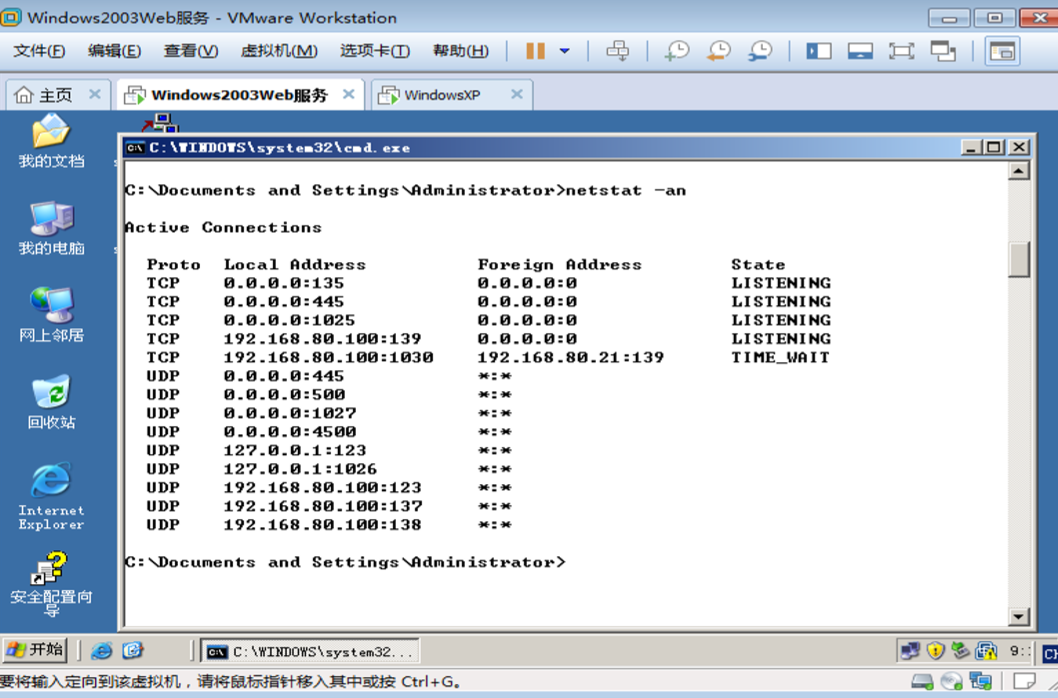Close the WindowsXP tab
Image resolution: width=1058 pixels, height=698 pixels.
pyautogui.click(x=517, y=95)
